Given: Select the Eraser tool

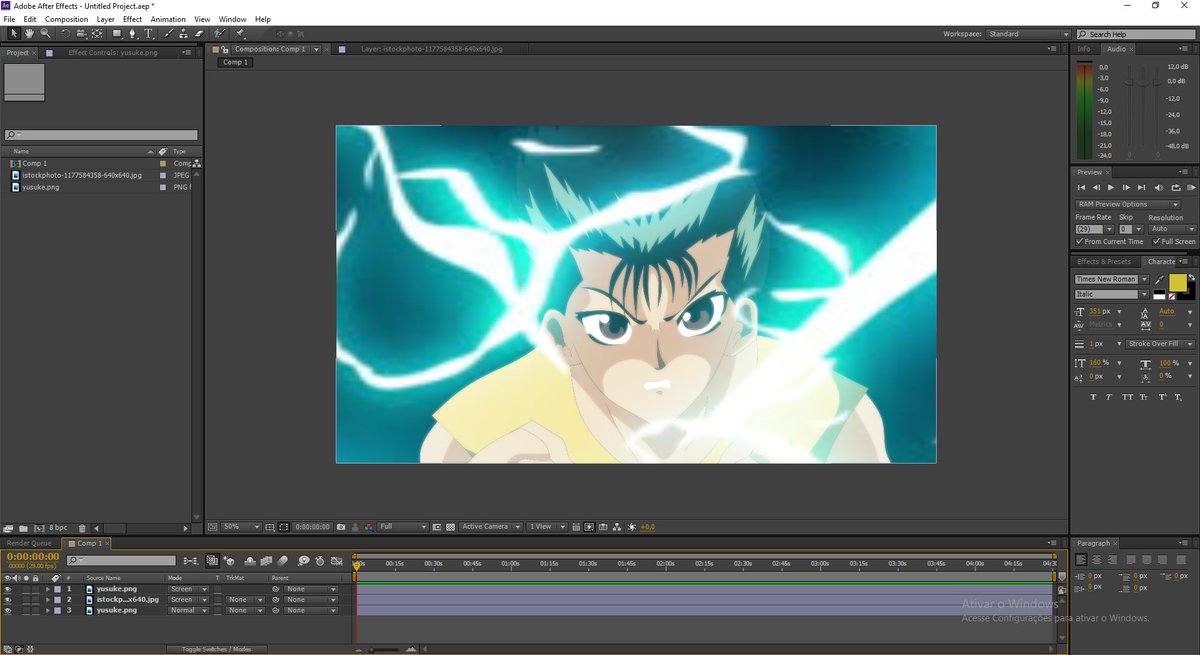Looking at the screenshot, I should 198,33.
